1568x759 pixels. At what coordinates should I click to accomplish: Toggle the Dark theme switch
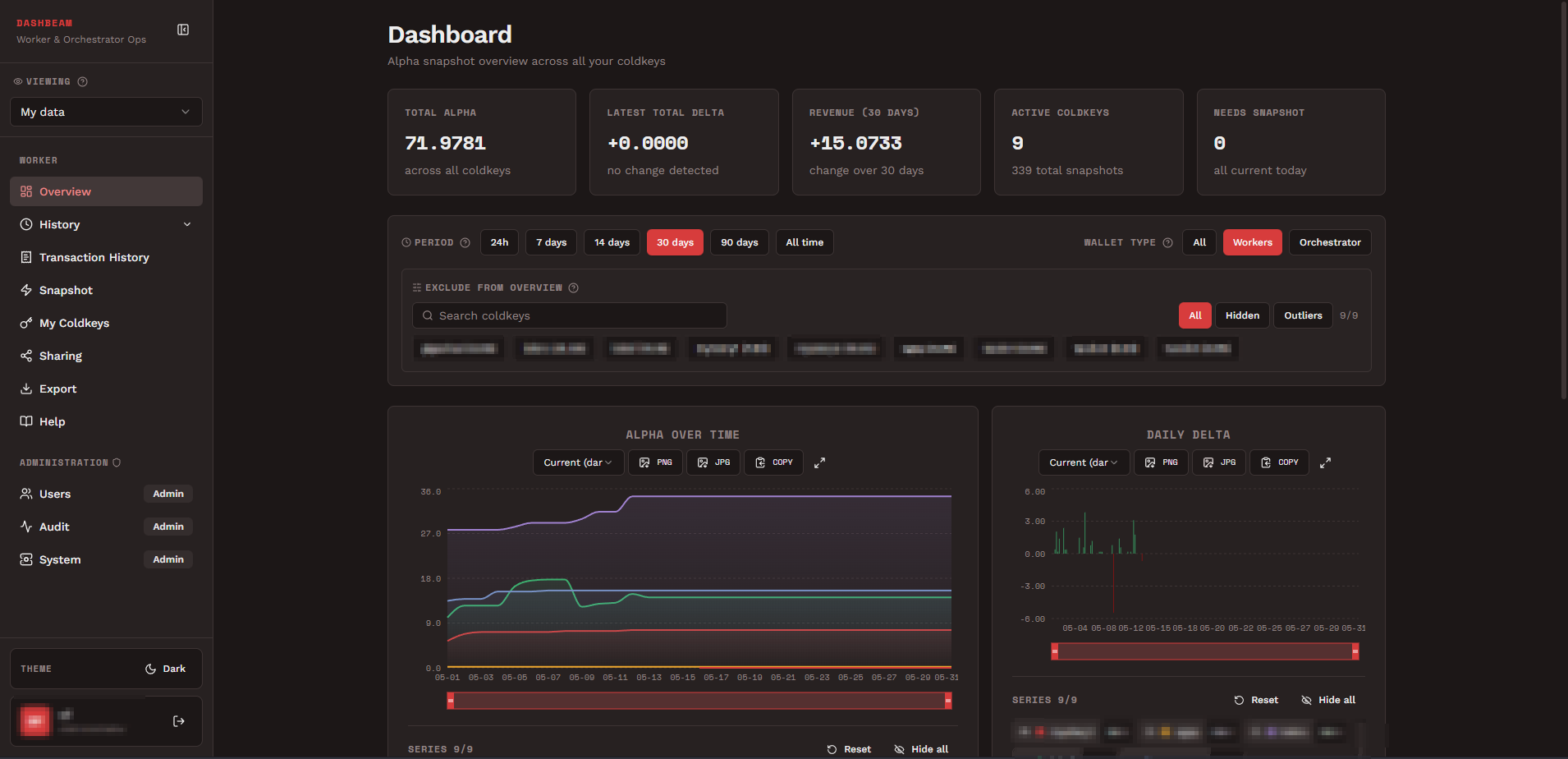[x=165, y=669]
